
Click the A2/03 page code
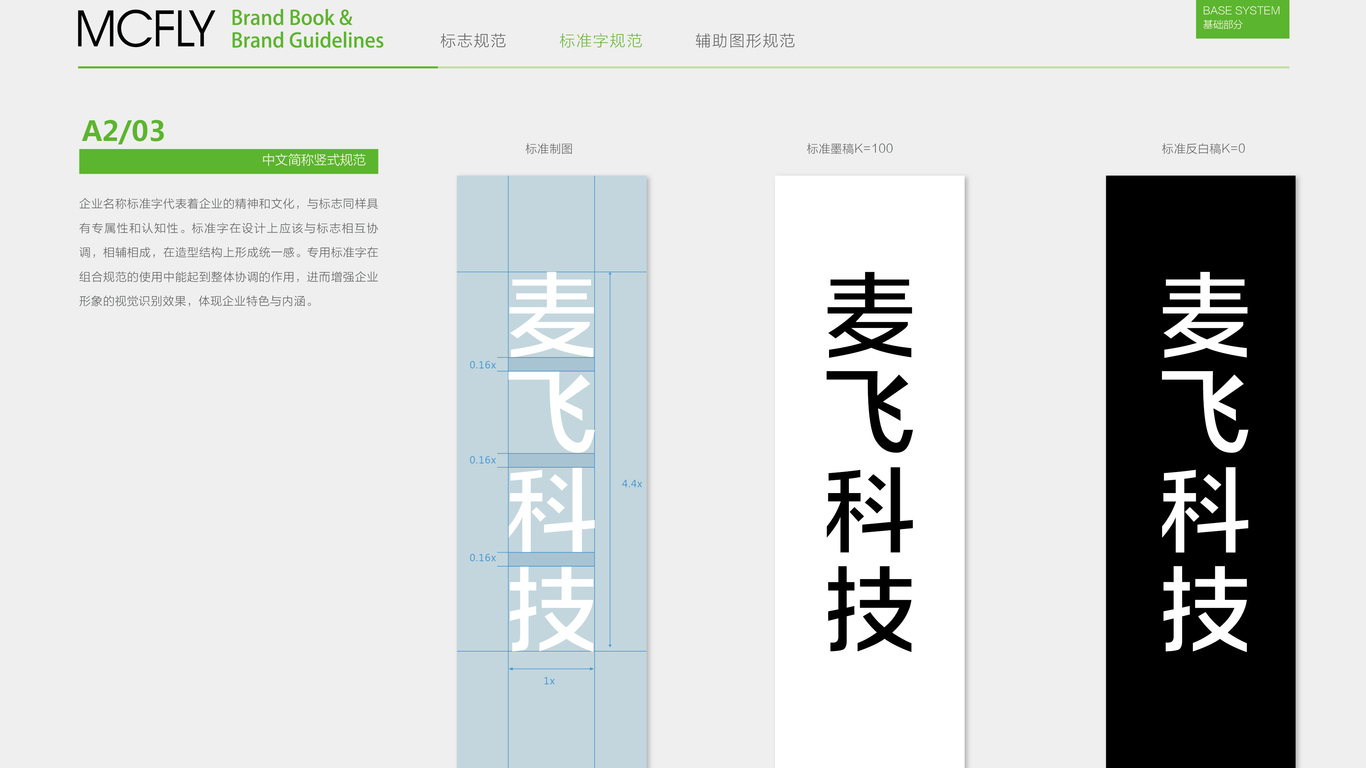(x=123, y=131)
